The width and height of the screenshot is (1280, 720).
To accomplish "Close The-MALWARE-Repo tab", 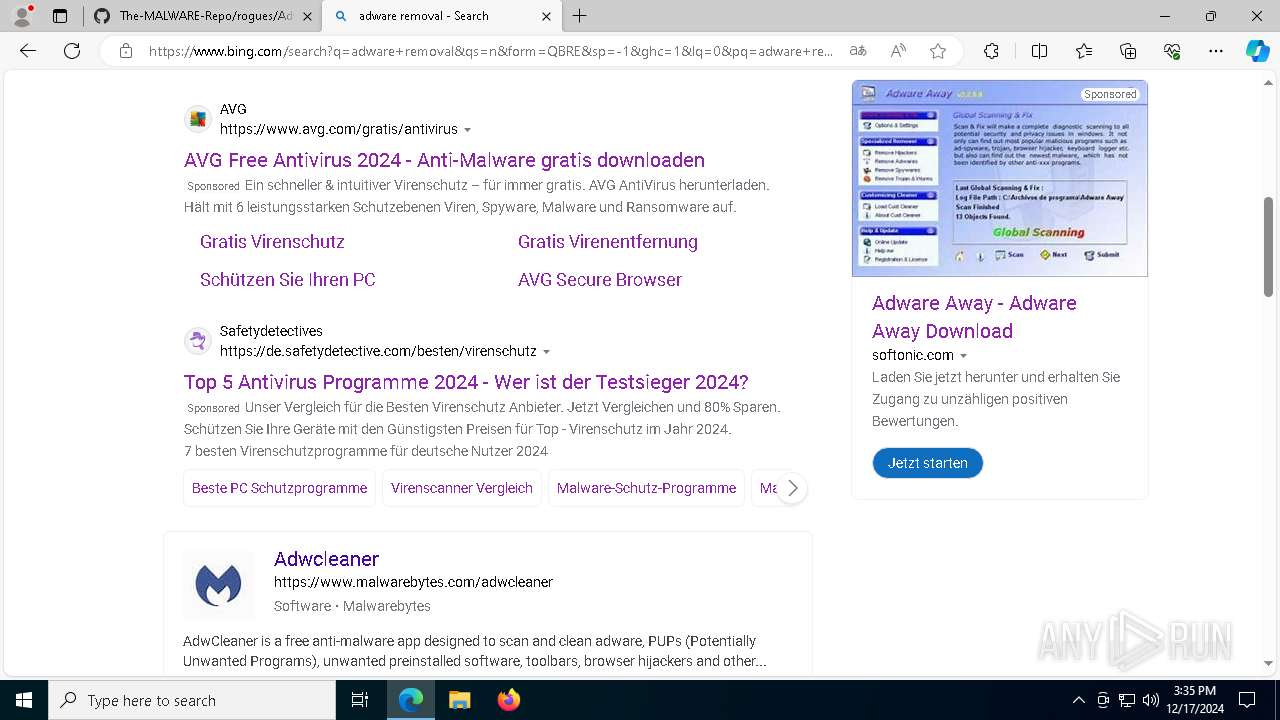I will 307,16.
